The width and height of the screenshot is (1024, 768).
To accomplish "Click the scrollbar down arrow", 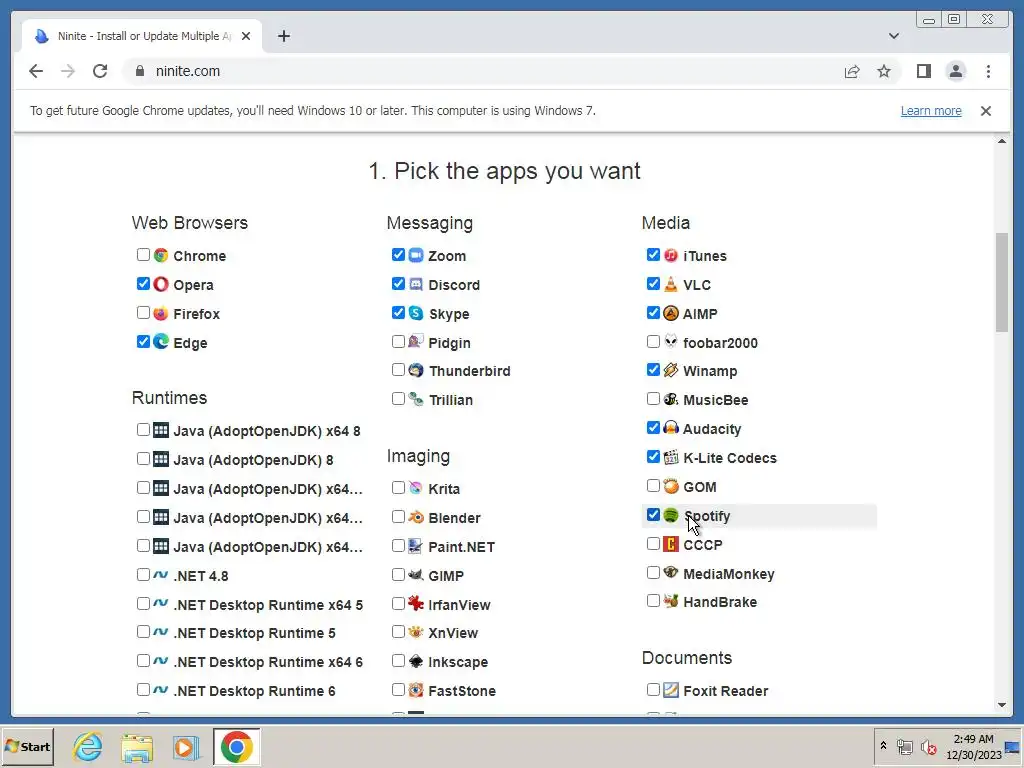I will click(x=1002, y=705).
